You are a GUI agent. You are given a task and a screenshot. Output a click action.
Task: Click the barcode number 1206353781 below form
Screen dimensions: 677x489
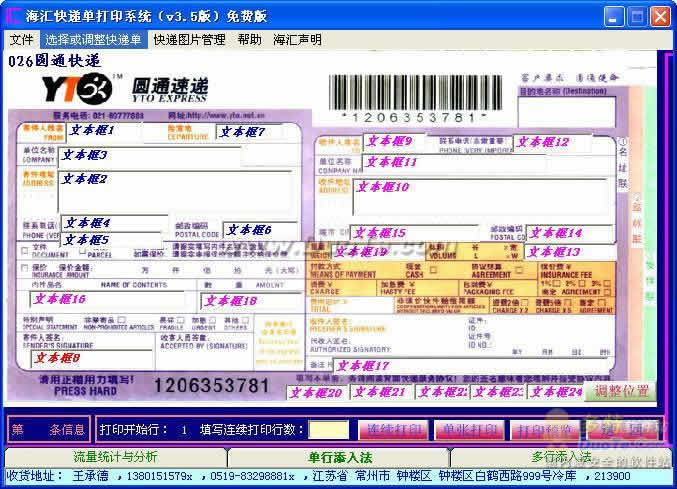(x=212, y=386)
